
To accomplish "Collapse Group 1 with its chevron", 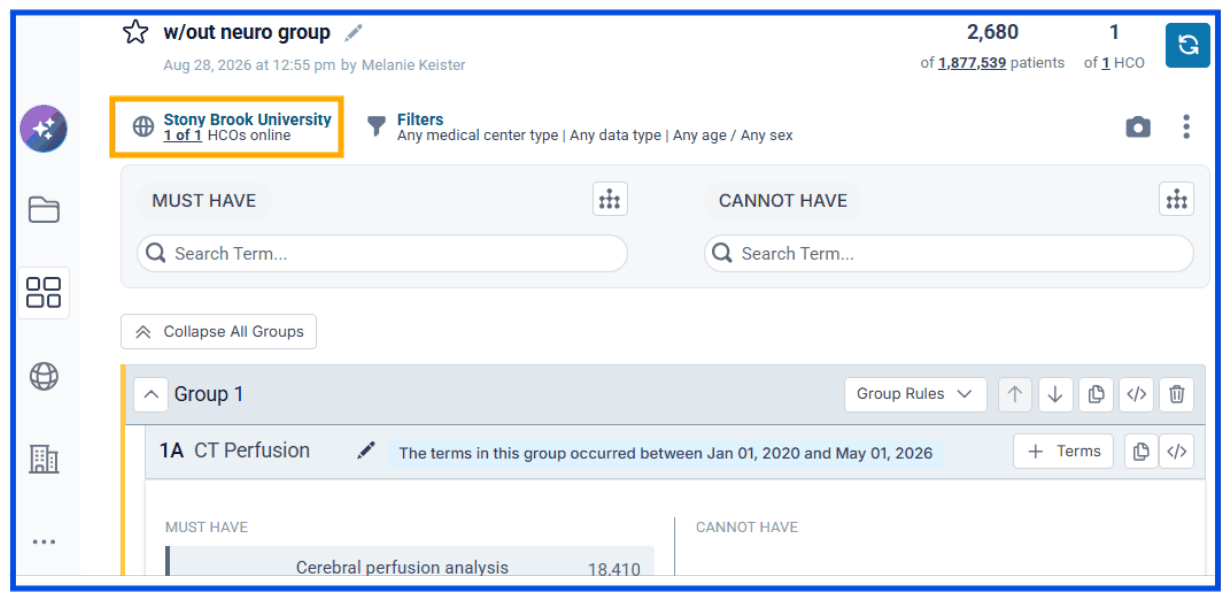I will tap(150, 394).
